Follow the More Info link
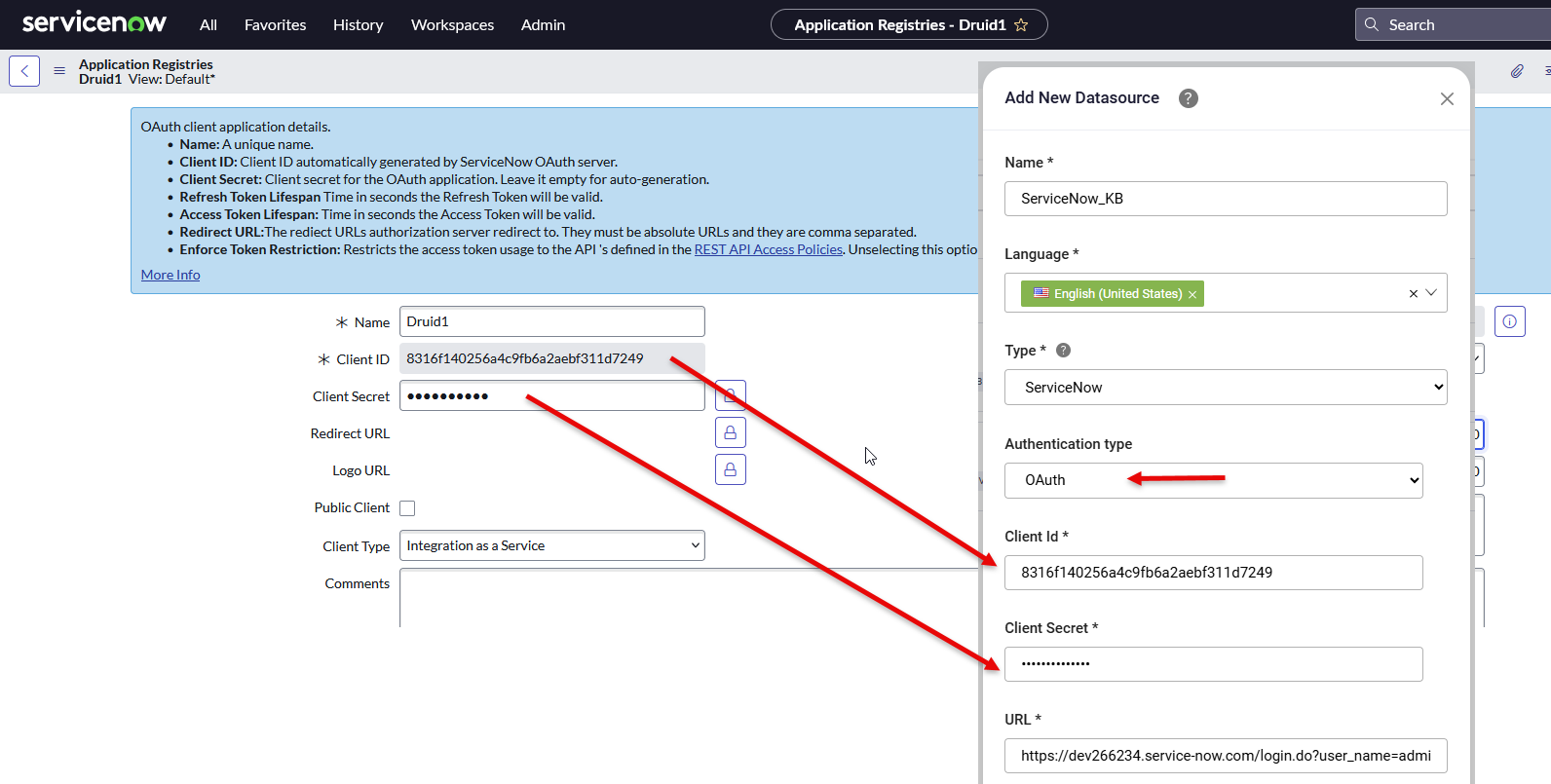Image resolution: width=1551 pixels, height=784 pixels. [170, 275]
